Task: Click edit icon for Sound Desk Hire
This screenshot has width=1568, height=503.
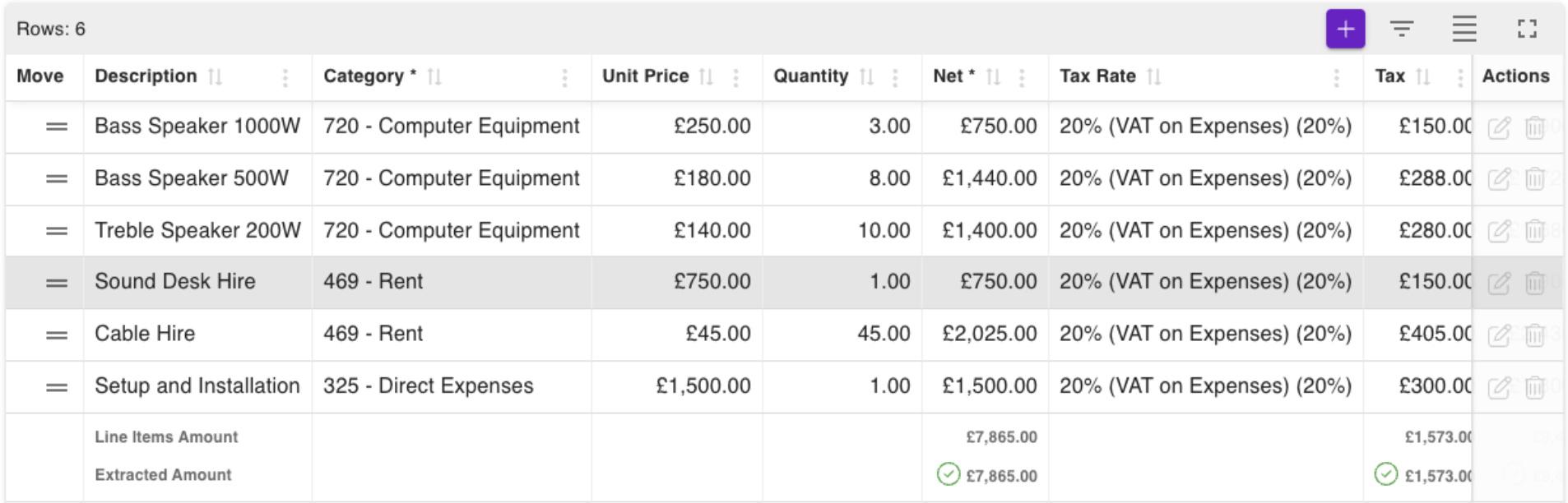Action: pos(1499,283)
